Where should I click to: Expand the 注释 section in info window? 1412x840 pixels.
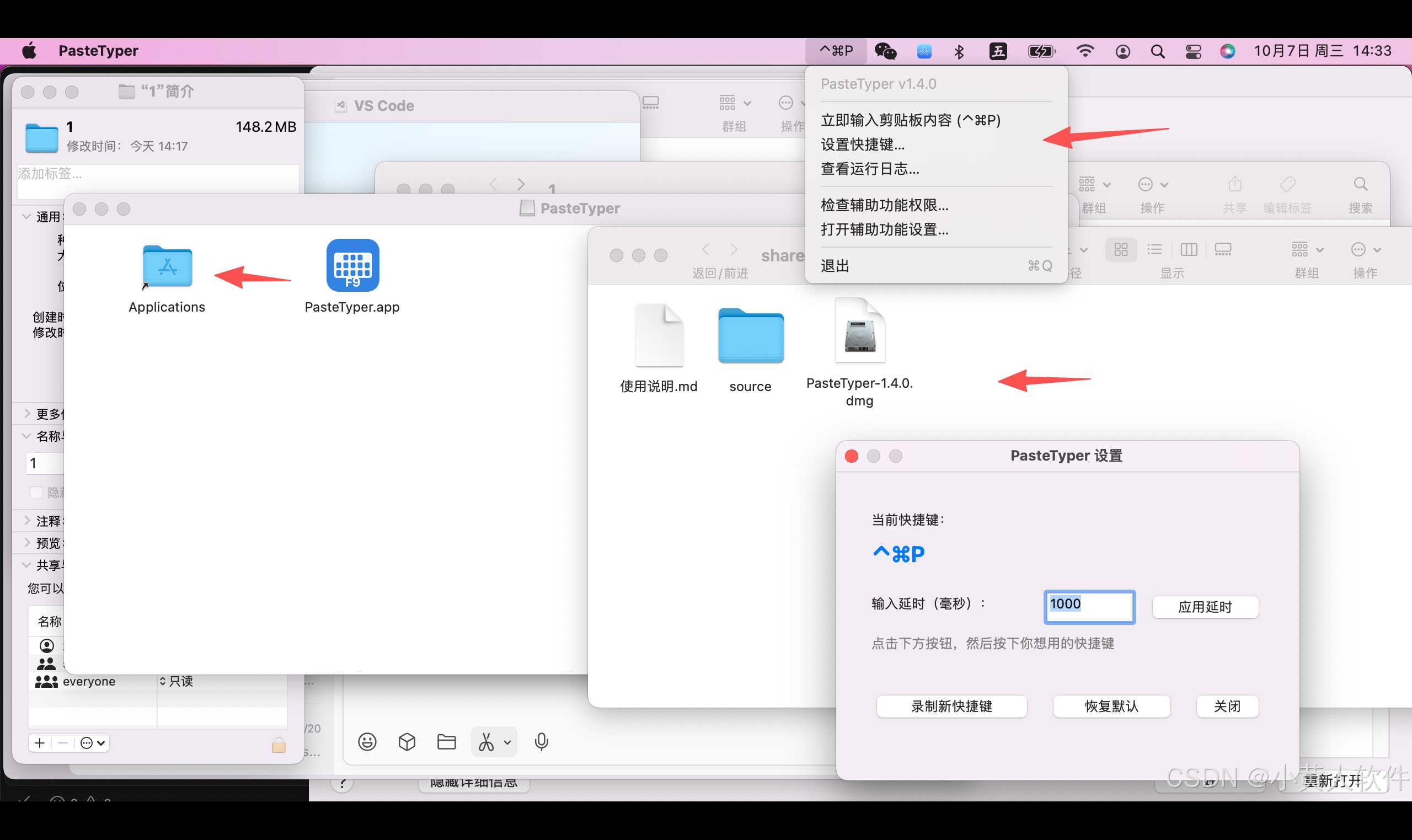pyautogui.click(x=26, y=520)
